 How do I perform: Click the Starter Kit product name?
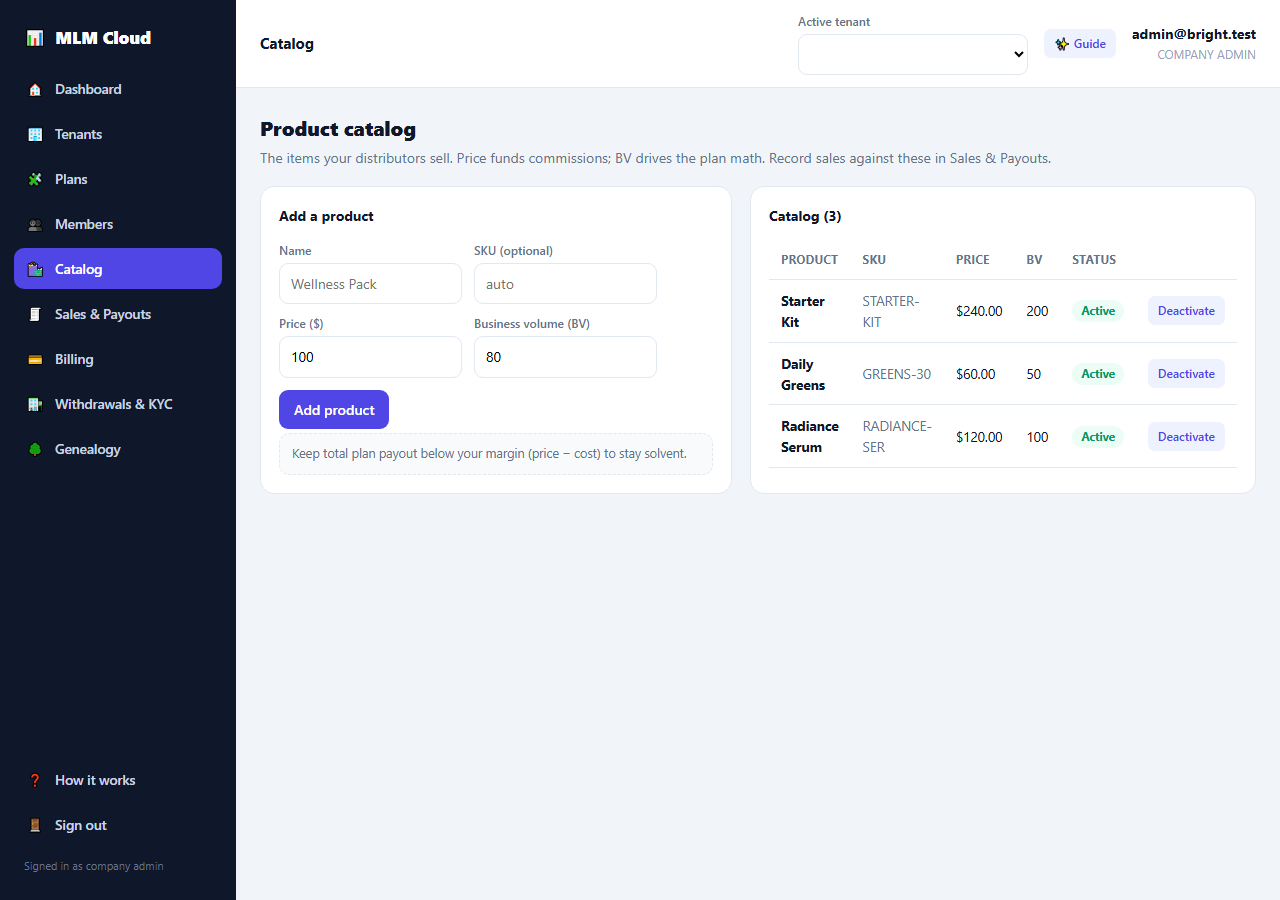tap(803, 312)
